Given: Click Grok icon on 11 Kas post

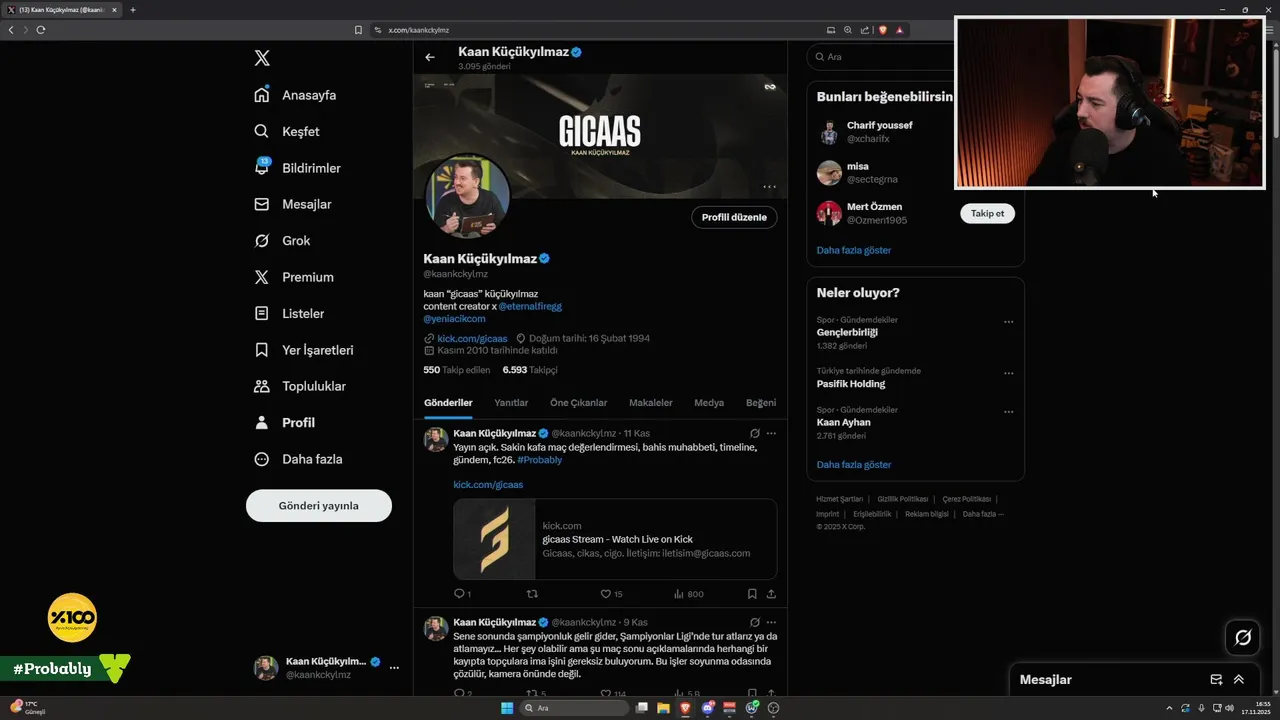Looking at the screenshot, I should (755, 433).
